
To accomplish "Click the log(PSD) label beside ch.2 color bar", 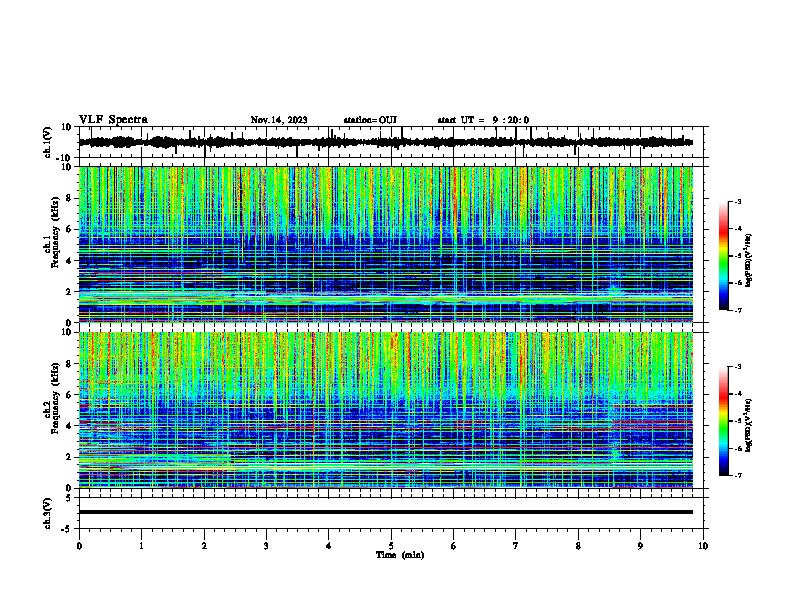I will pos(749,426).
